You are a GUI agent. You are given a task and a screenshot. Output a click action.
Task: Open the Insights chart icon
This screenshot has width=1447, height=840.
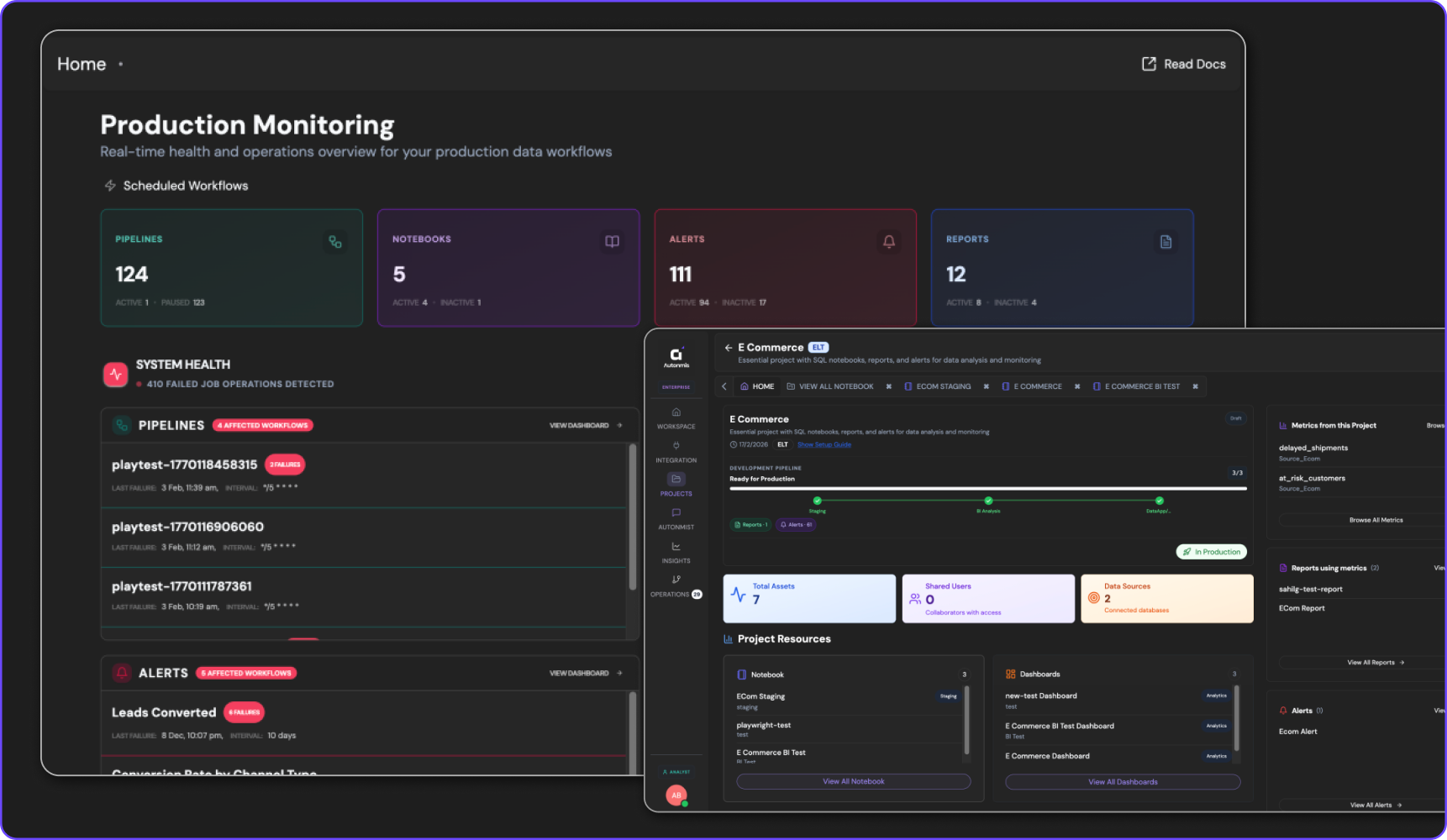pyautogui.click(x=676, y=547)
